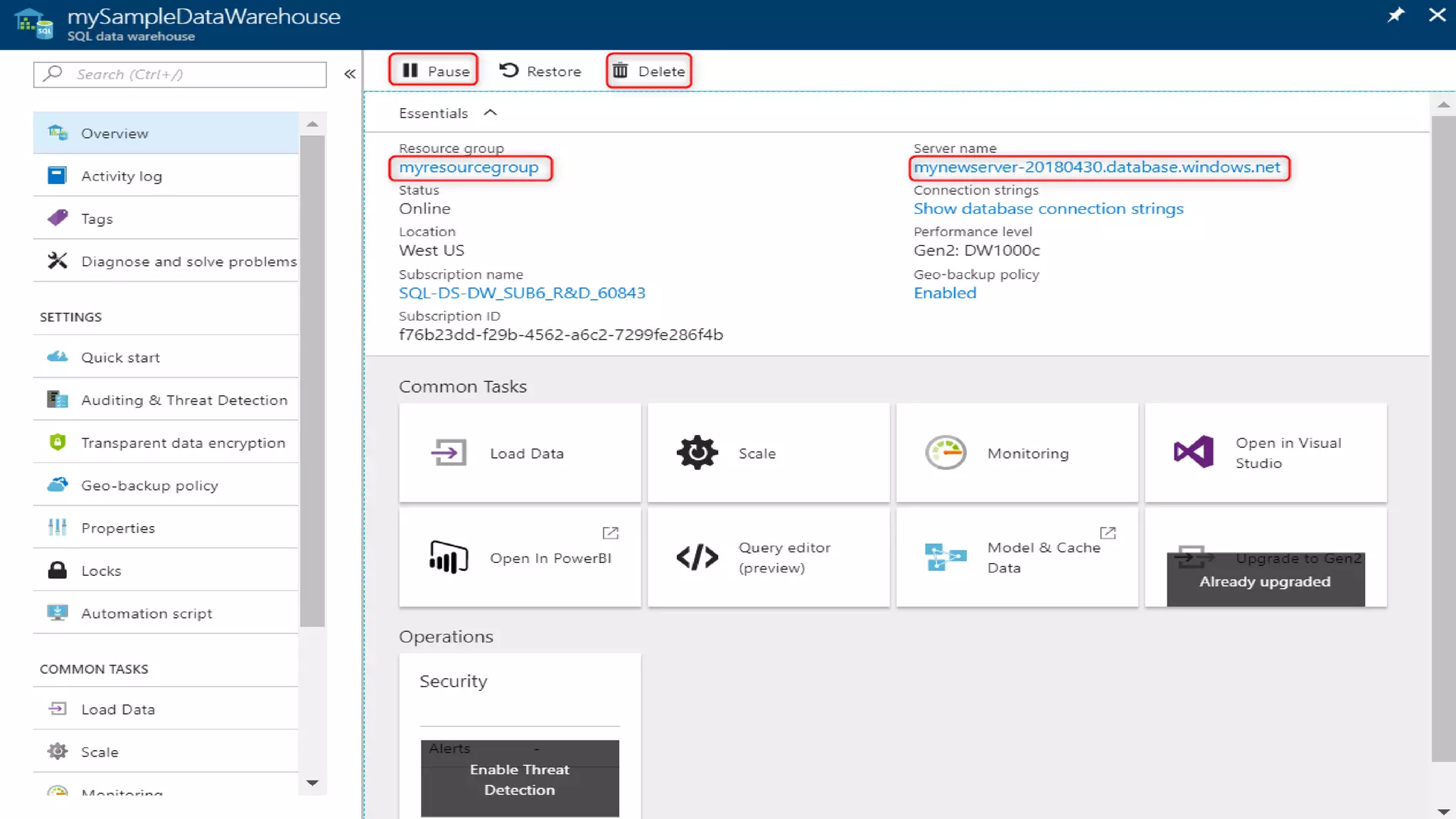Open Geo-backup policy in sidebar
This screenshot has width=1456, height=819.
tap(166, 485)
